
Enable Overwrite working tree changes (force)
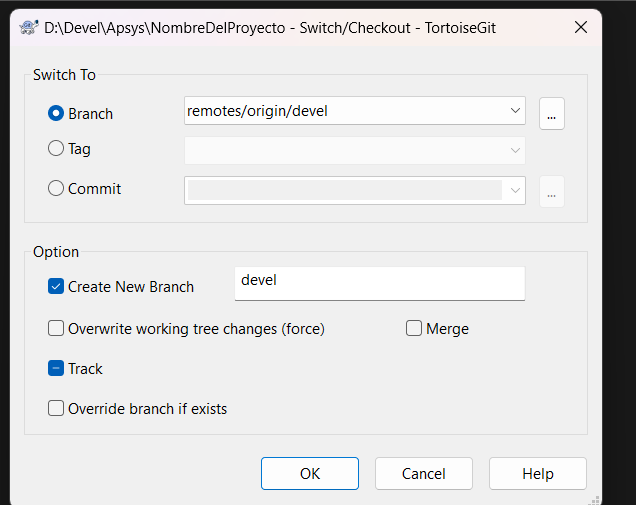pos(56,329)
